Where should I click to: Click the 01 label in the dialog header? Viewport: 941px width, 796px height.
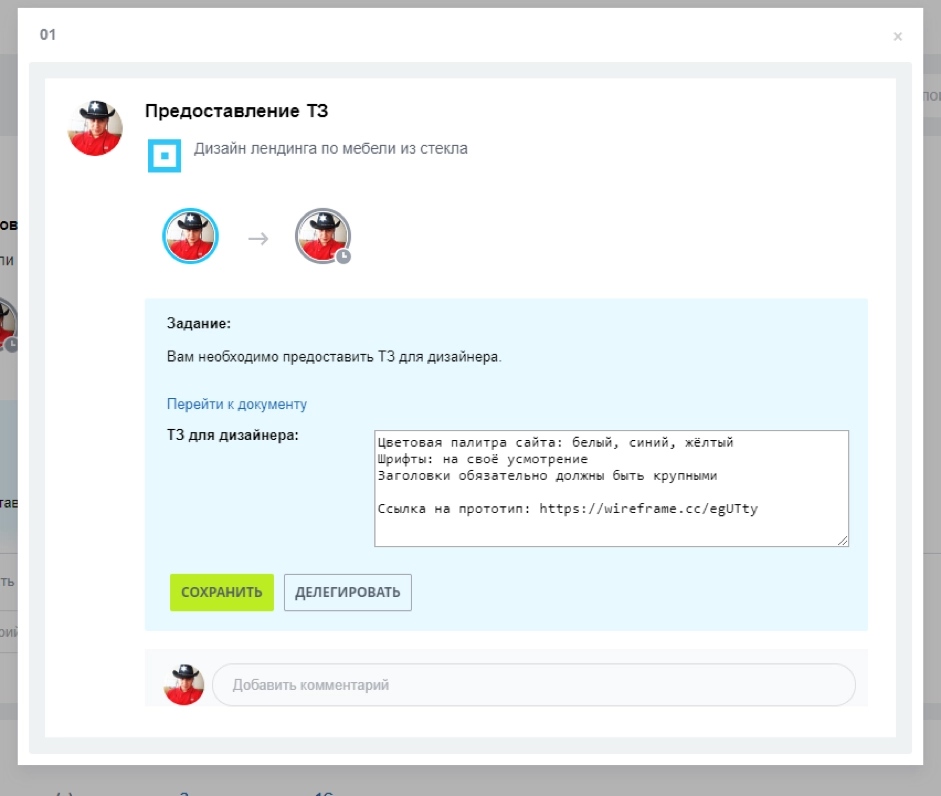tap(48, 35)
